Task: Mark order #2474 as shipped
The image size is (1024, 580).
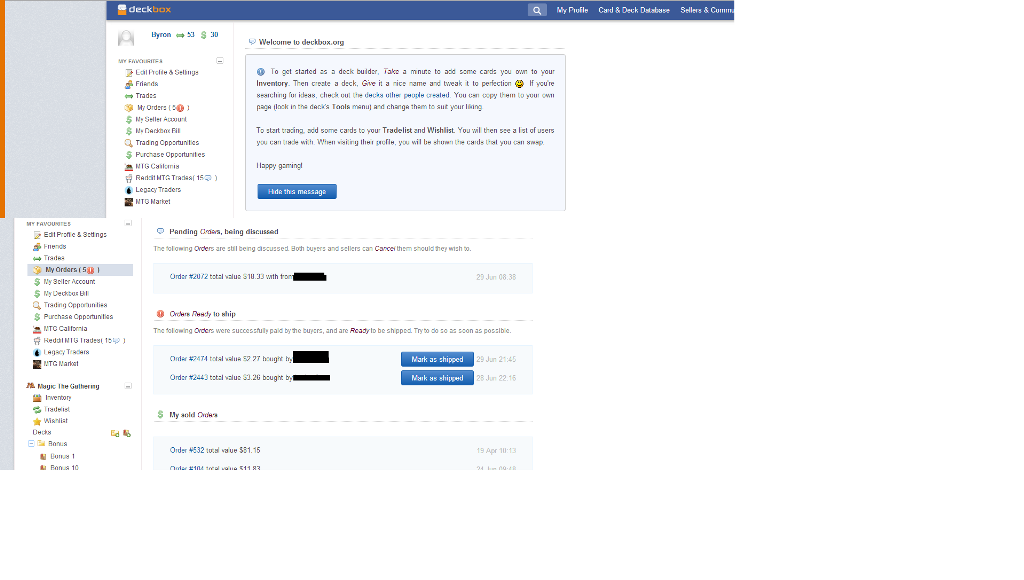Action: (x=437, y=359)
